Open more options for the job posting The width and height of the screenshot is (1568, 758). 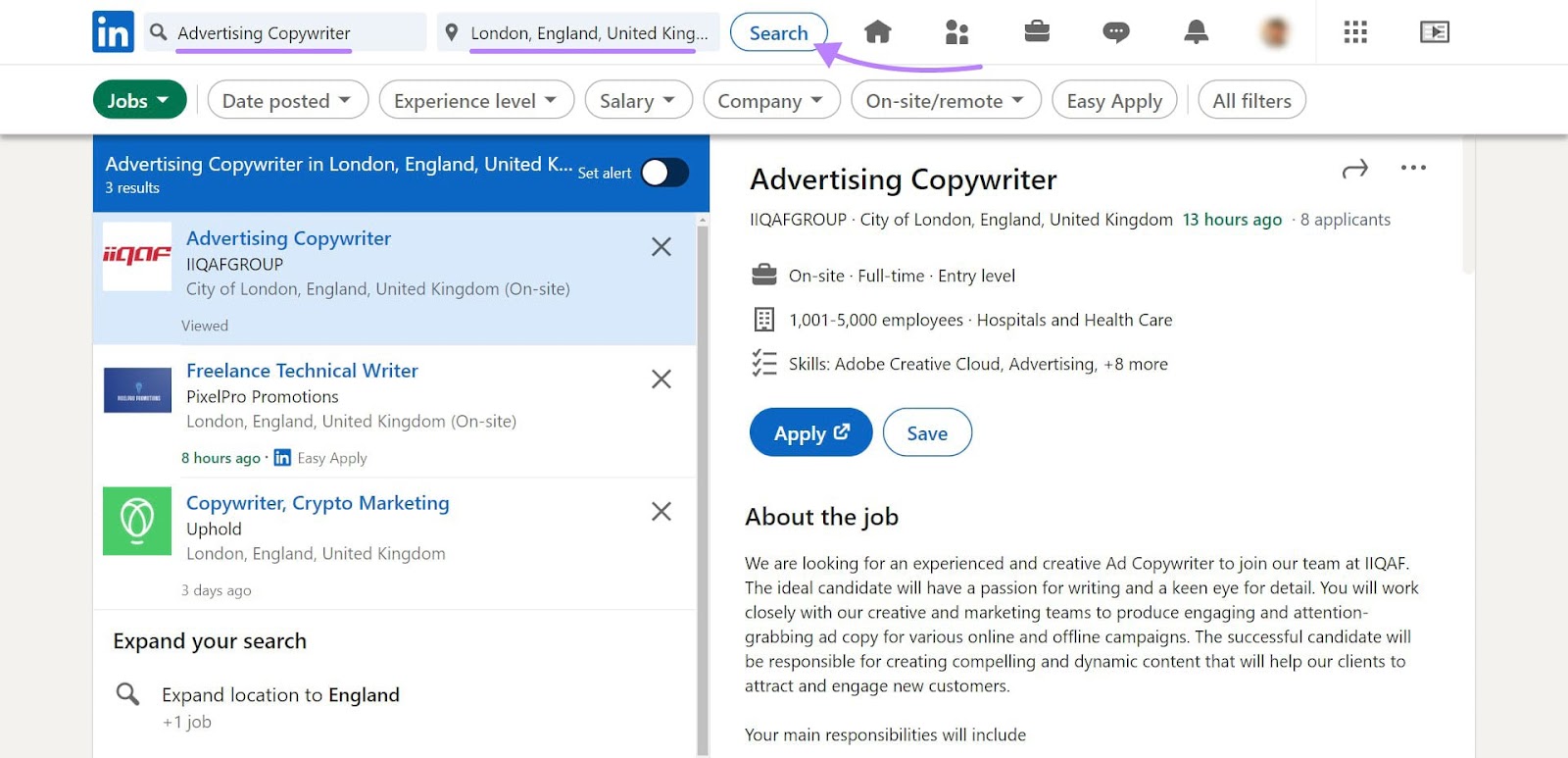pyautogui.click(x=1413, y=168)
